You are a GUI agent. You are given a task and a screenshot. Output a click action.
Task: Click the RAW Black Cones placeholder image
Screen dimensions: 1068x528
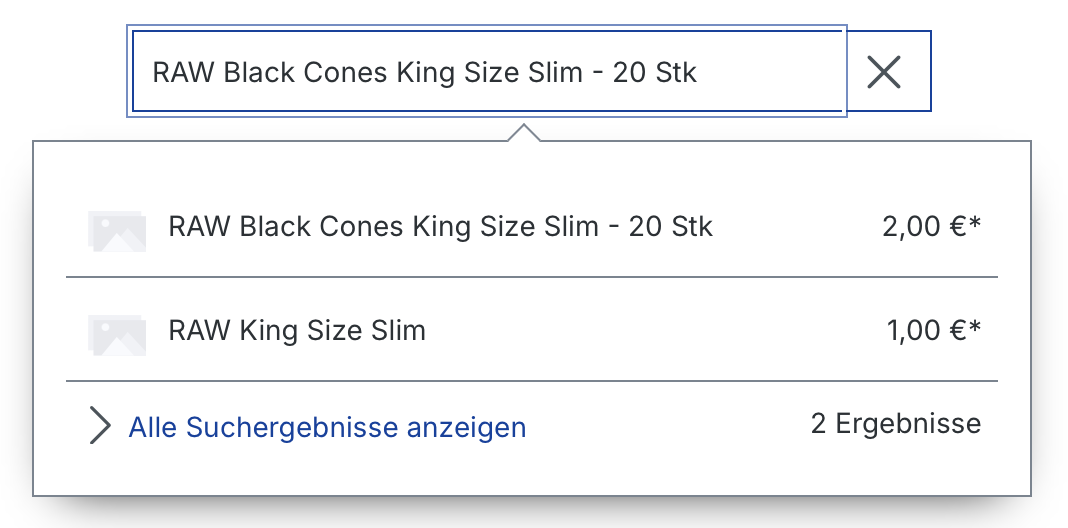click(x=116, y=231)
